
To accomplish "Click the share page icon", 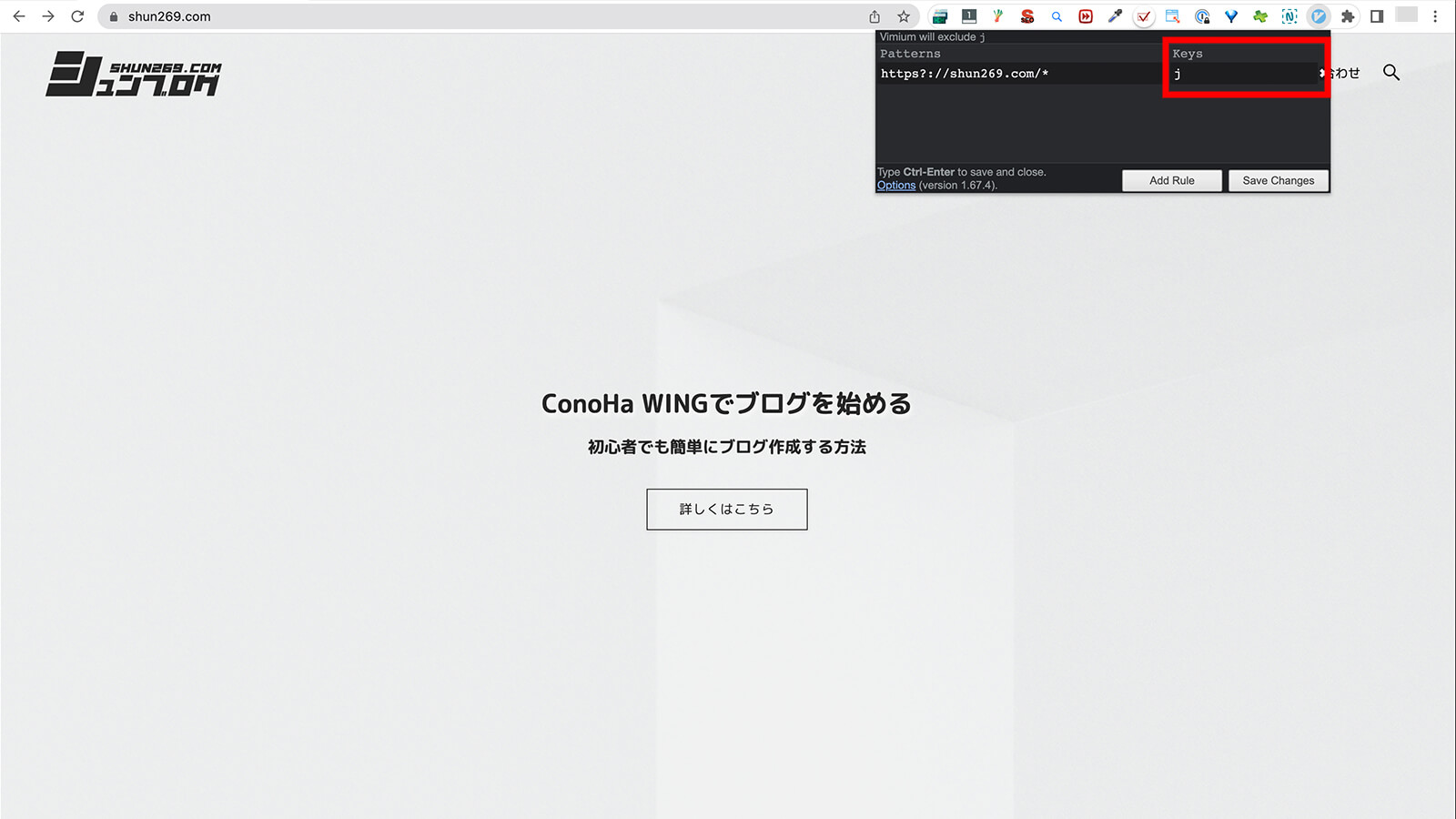I will pos(875,16).
